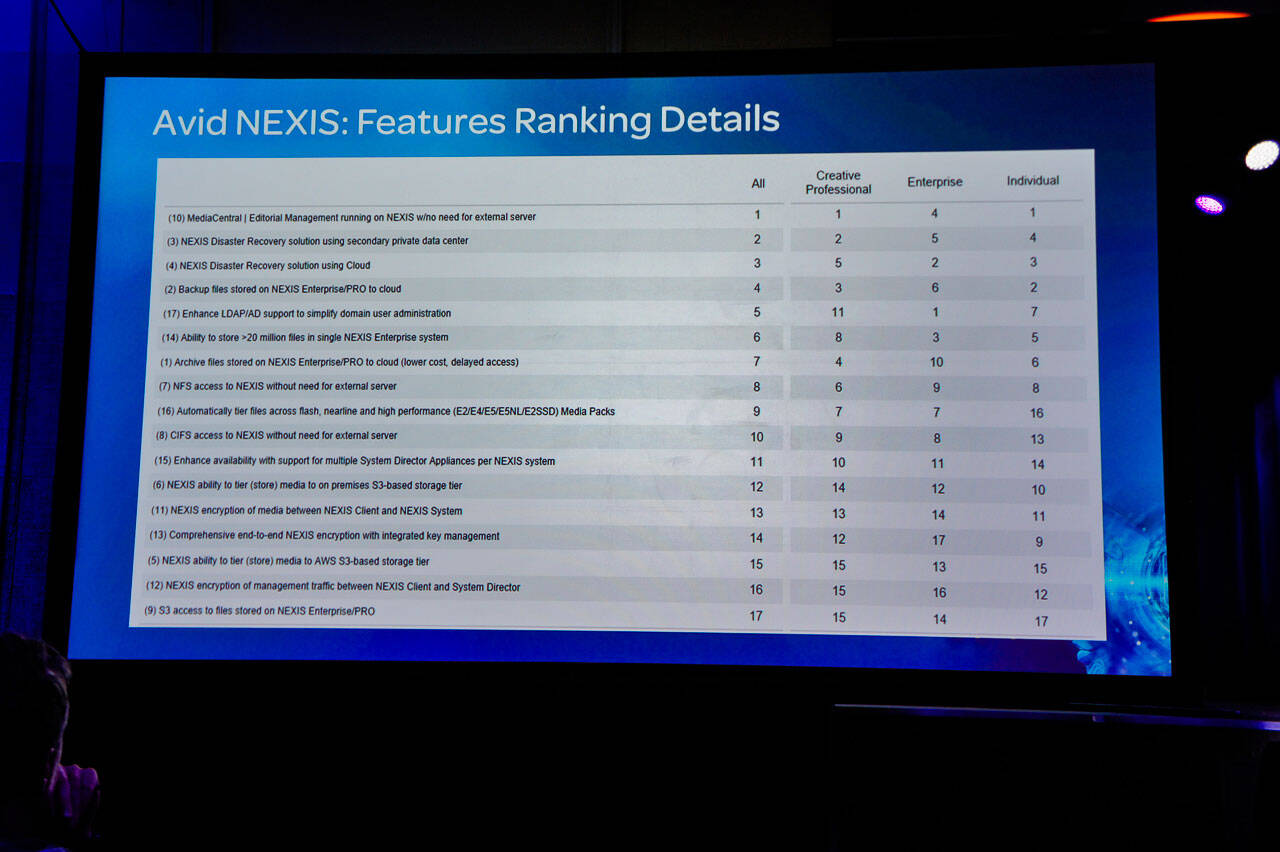Select the 'Enterprise' column header
1280x852 pixels.
pos(935,182)
